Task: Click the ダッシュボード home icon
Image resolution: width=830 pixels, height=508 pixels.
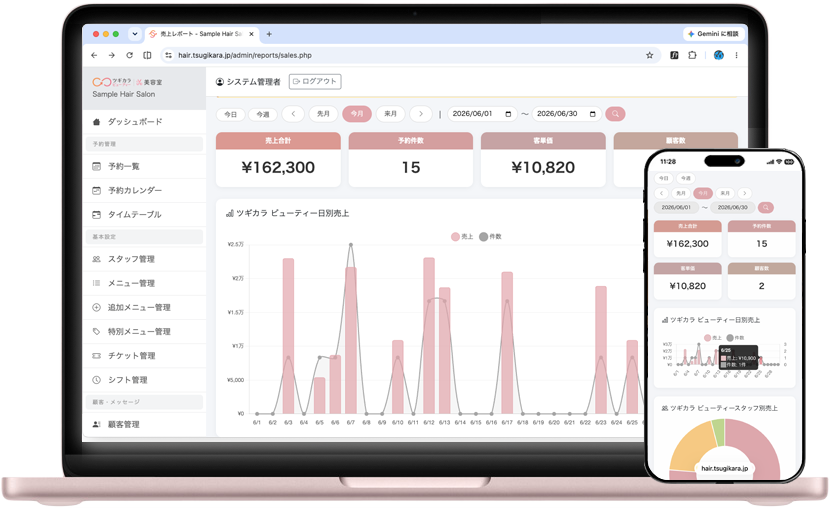Action: pyautogui.click(x=96, y=122)
